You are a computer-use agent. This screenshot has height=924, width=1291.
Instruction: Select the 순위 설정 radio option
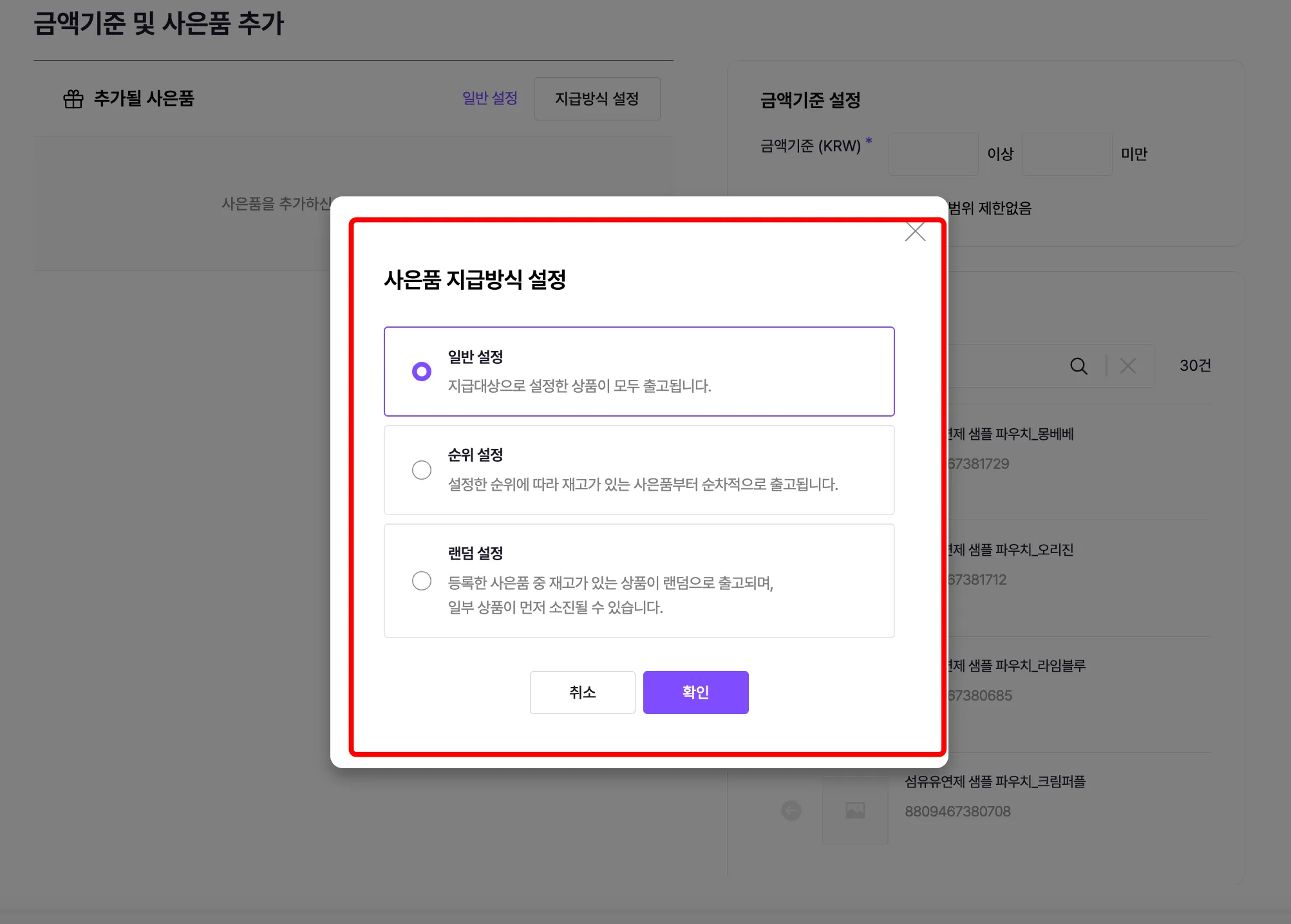coord(422,470)
